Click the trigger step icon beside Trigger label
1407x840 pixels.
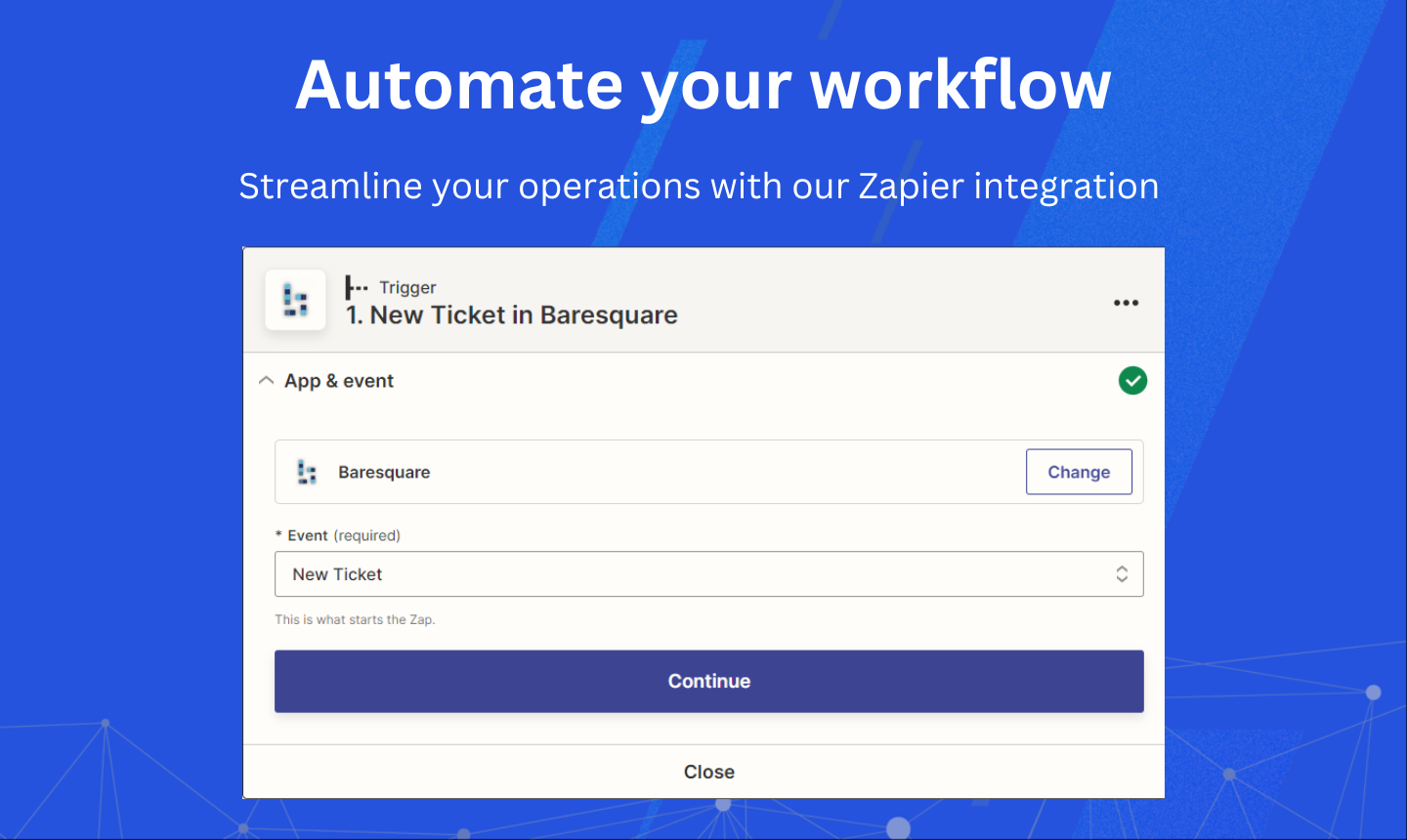356,287
